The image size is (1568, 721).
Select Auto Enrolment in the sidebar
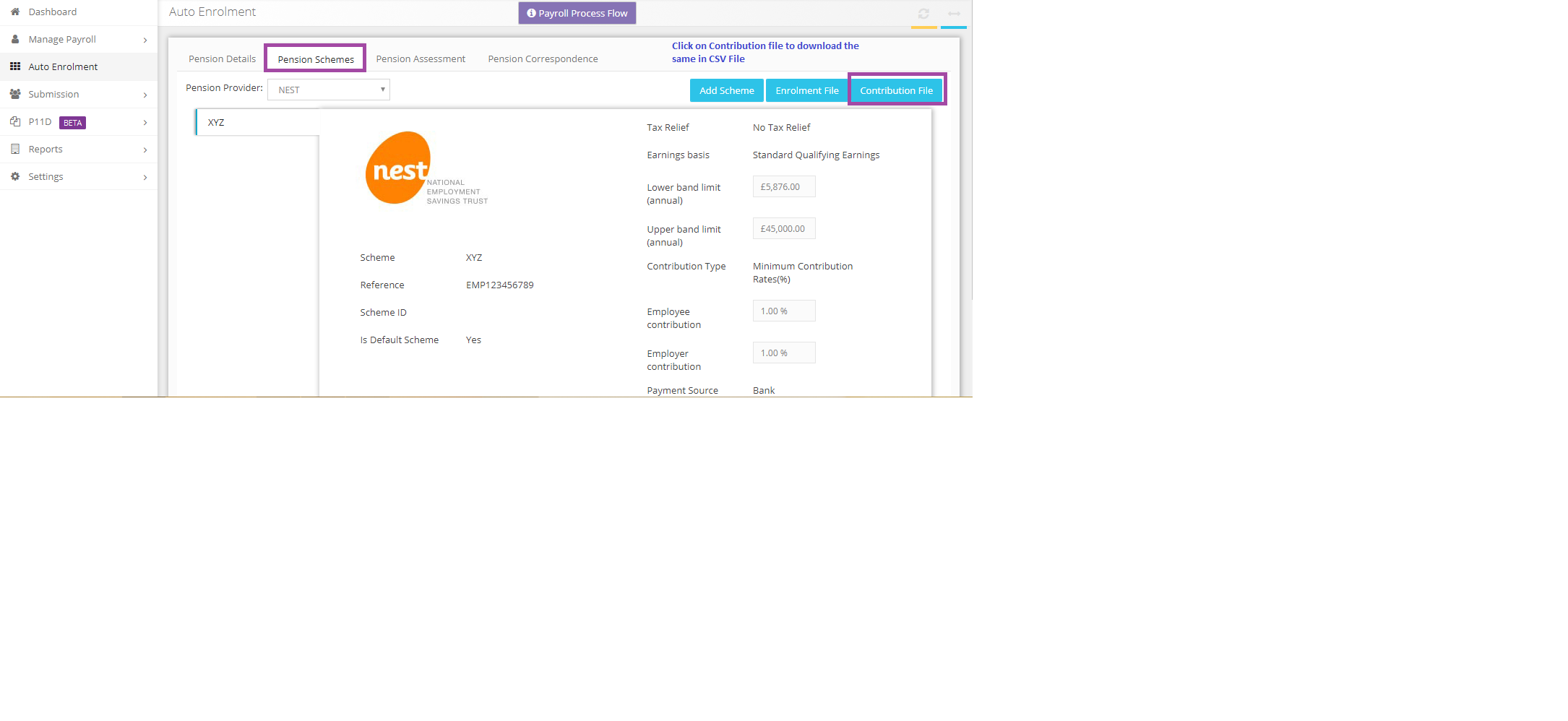(79, 66)
